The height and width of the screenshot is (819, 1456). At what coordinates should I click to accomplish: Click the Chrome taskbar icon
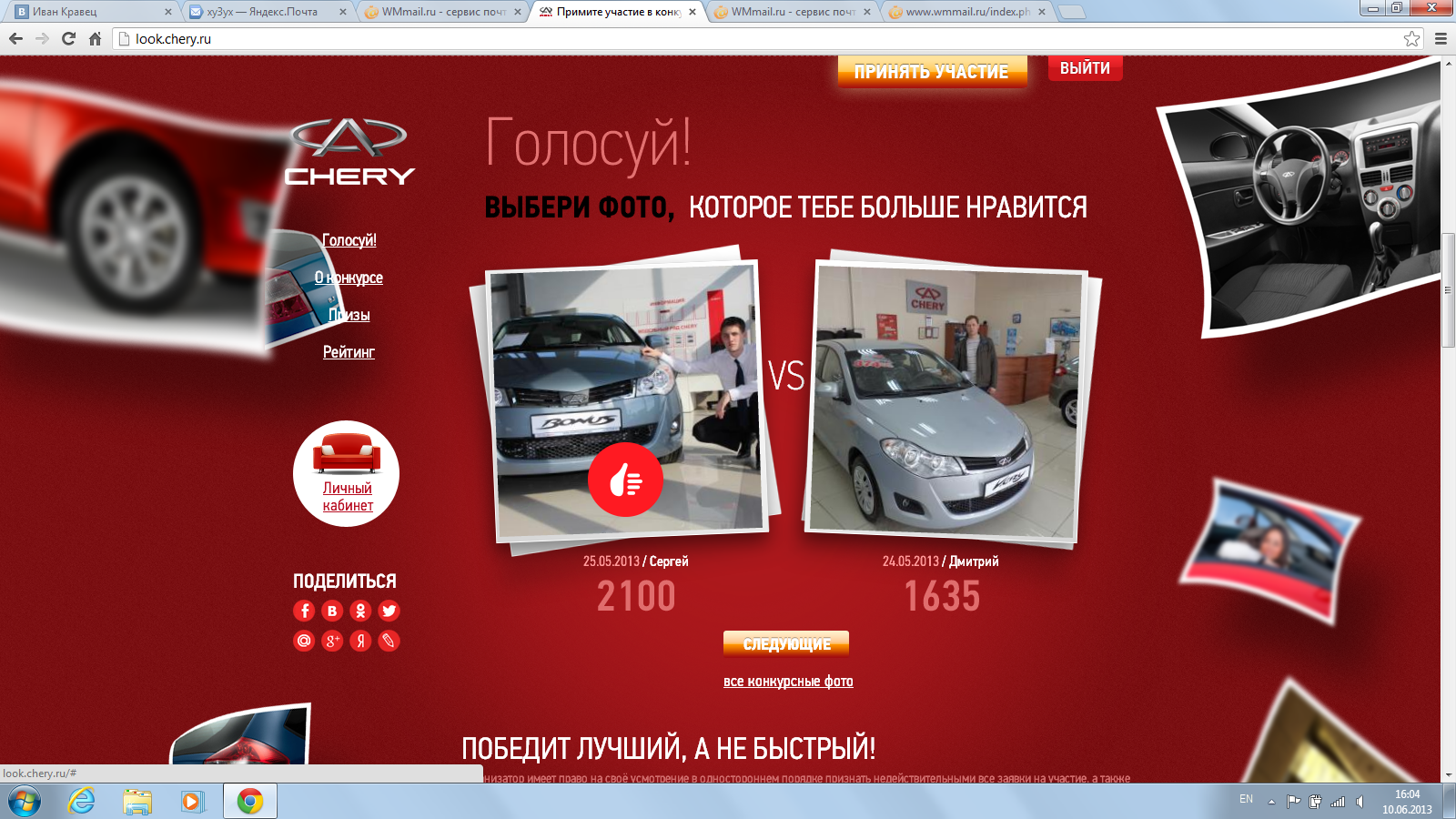tap(250, 802)
